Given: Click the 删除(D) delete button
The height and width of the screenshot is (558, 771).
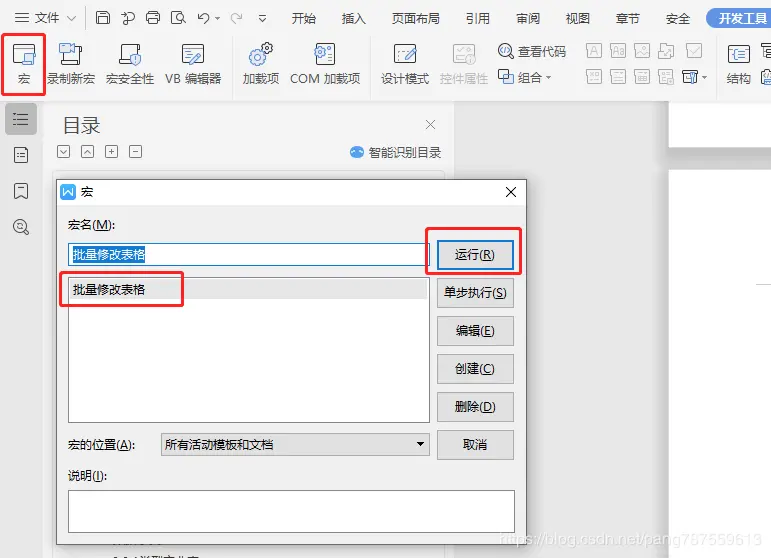Looking at the screenshot, I should click(x=475, y=407).
